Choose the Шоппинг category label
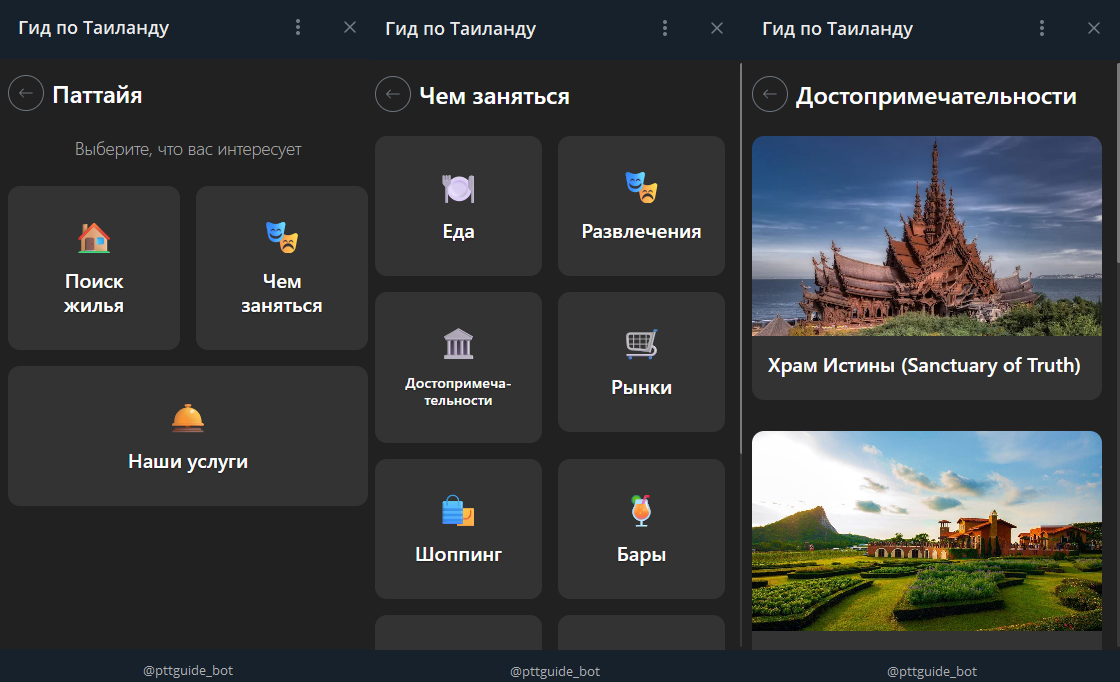Viewport: 1120px width, 682px height. [x=458, y=554]
